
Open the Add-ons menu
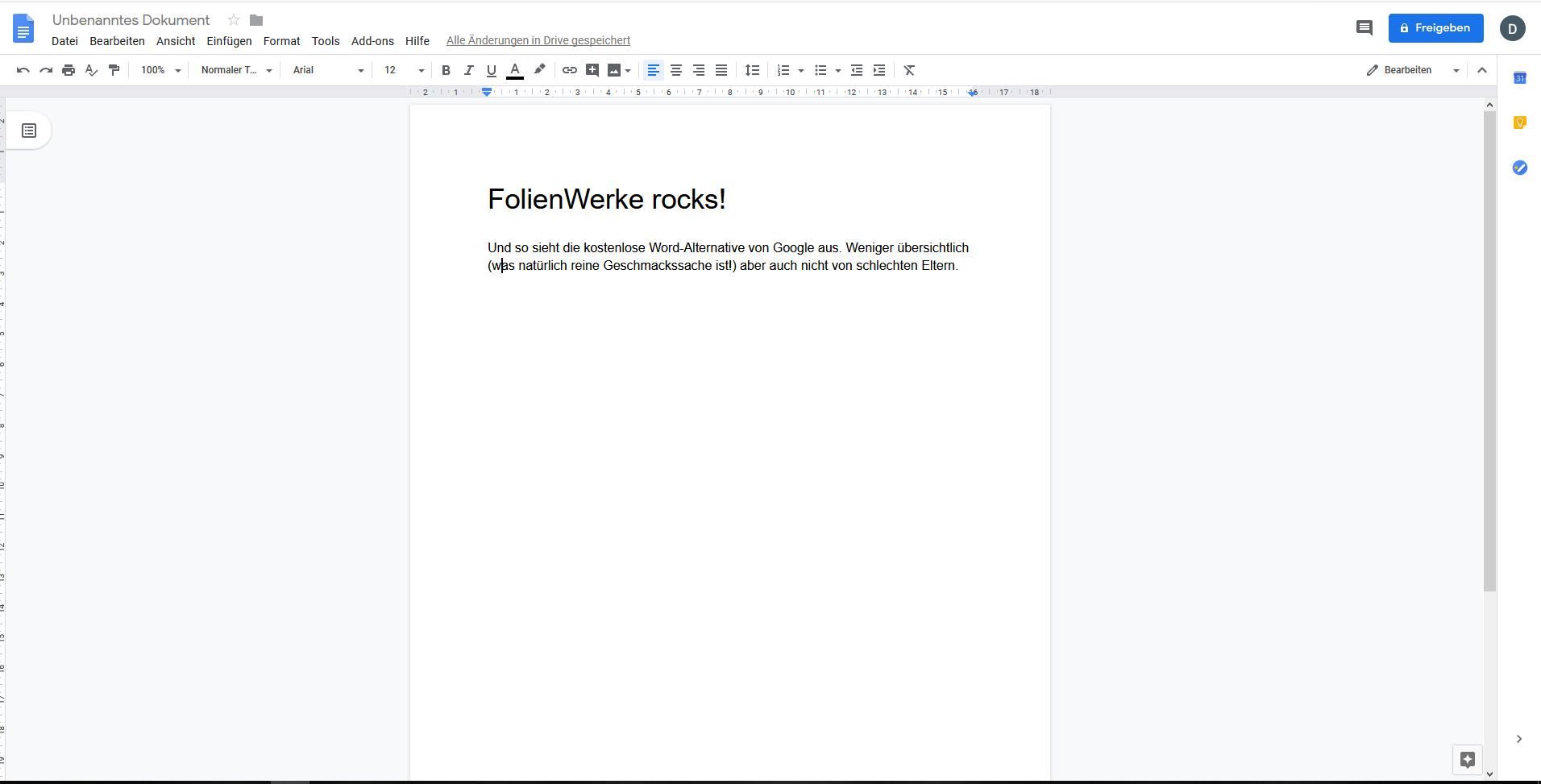pos(372,41)
